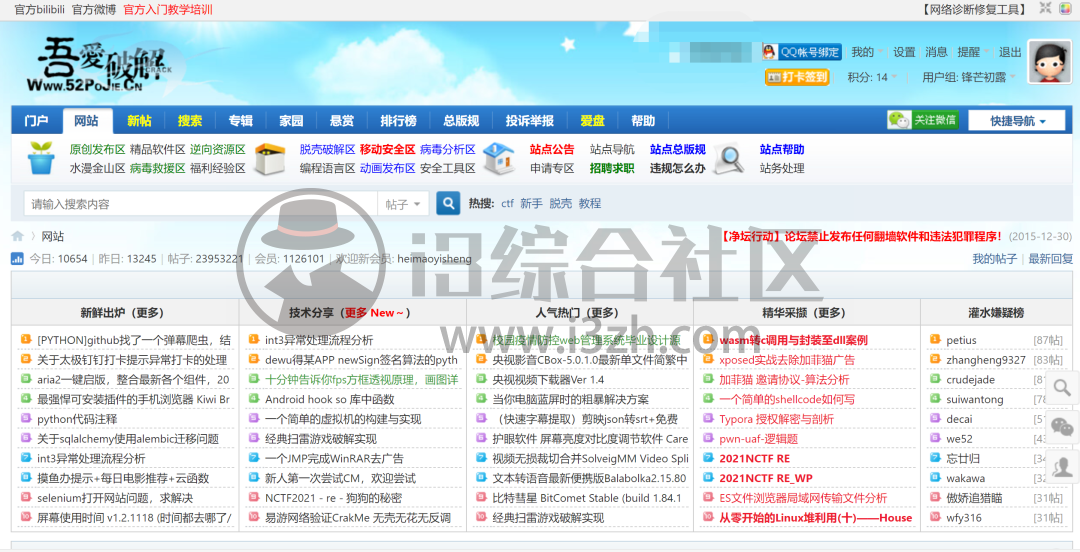Expand the 用户组: 锋芒初露 dropdown
Screen dimensions: 1080x552
[969, 77]
